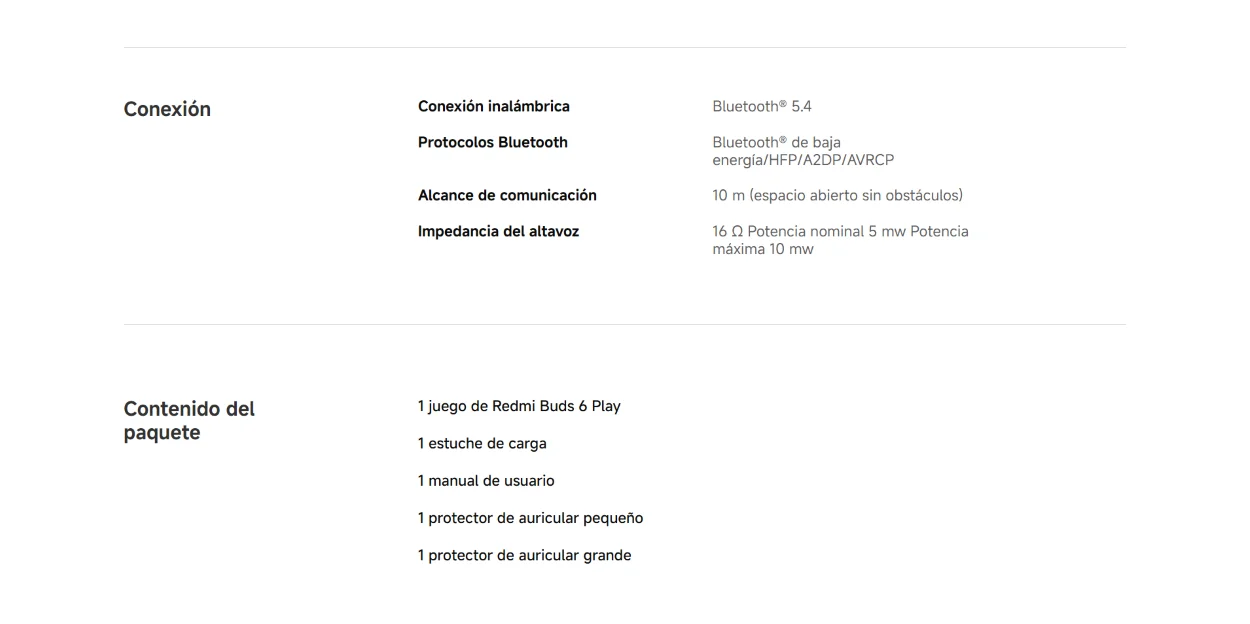Click the Potencia máxima 10 mw line
This screenshot has width=1250, height=624.
point(763,249)
